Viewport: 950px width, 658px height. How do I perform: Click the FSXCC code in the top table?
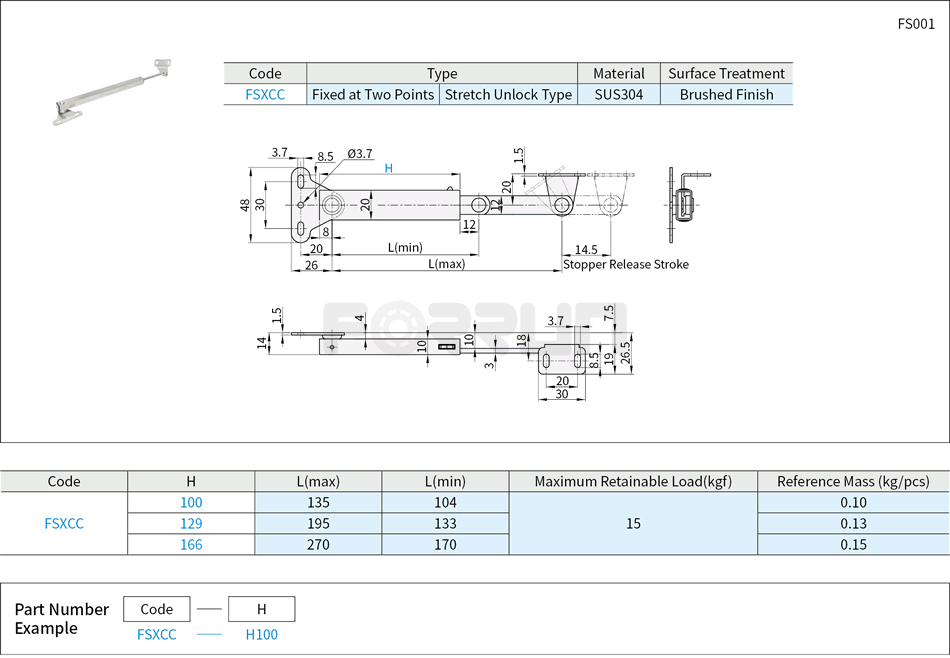tap(266, 94)
